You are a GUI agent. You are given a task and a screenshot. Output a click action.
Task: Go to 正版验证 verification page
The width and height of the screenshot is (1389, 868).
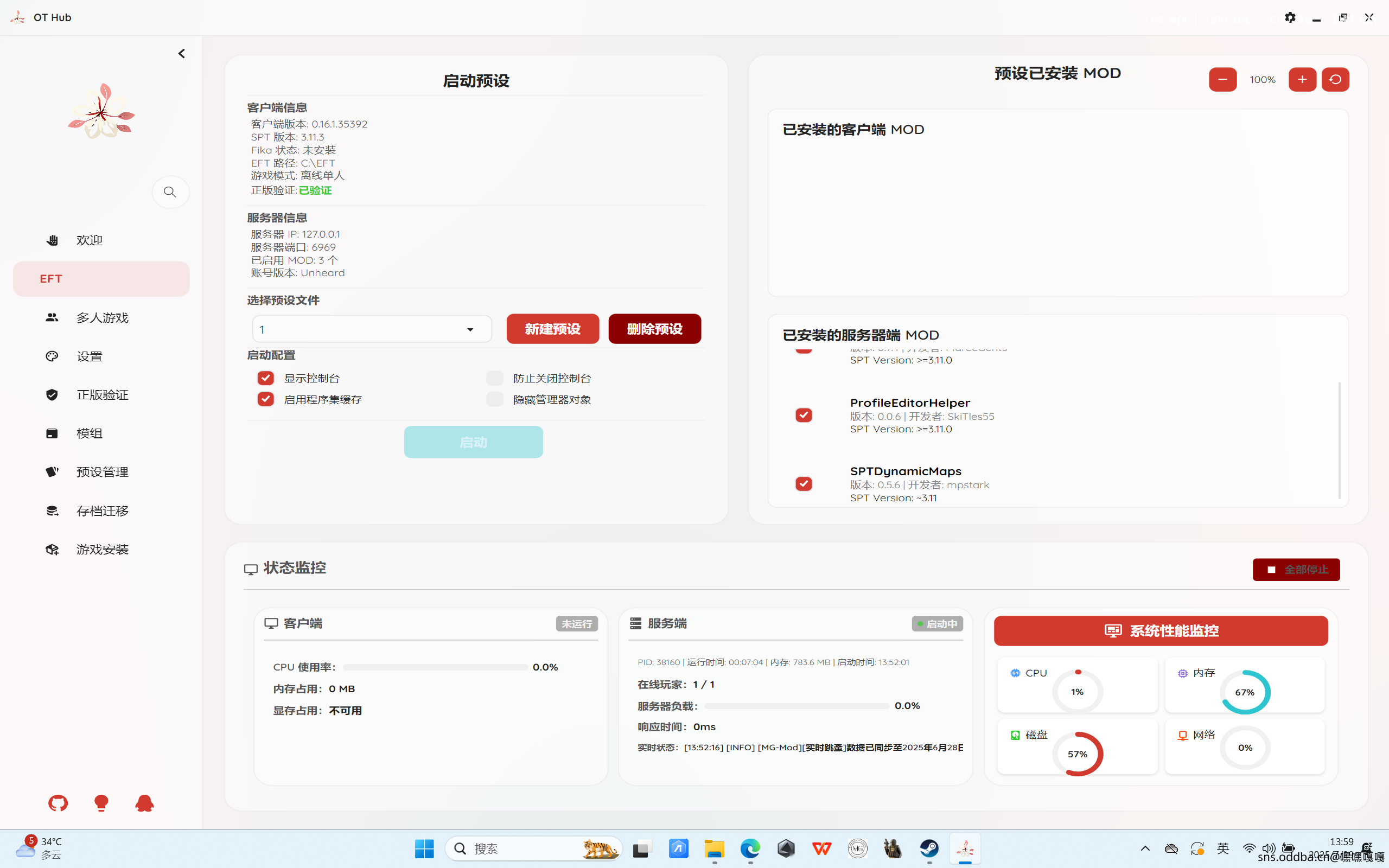[101, 394]
